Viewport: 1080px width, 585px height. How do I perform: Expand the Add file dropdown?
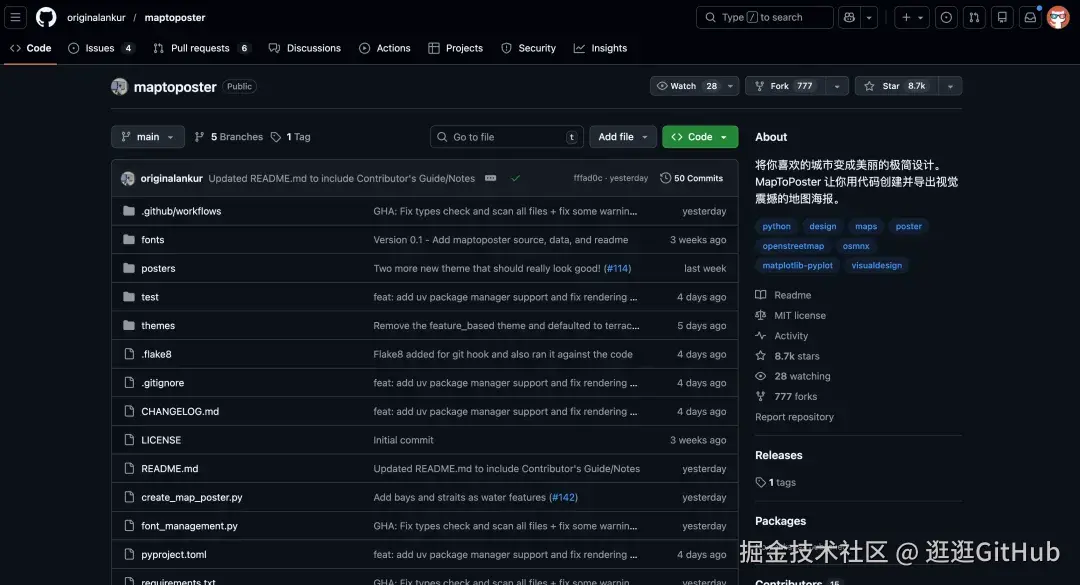click(623, 137)
